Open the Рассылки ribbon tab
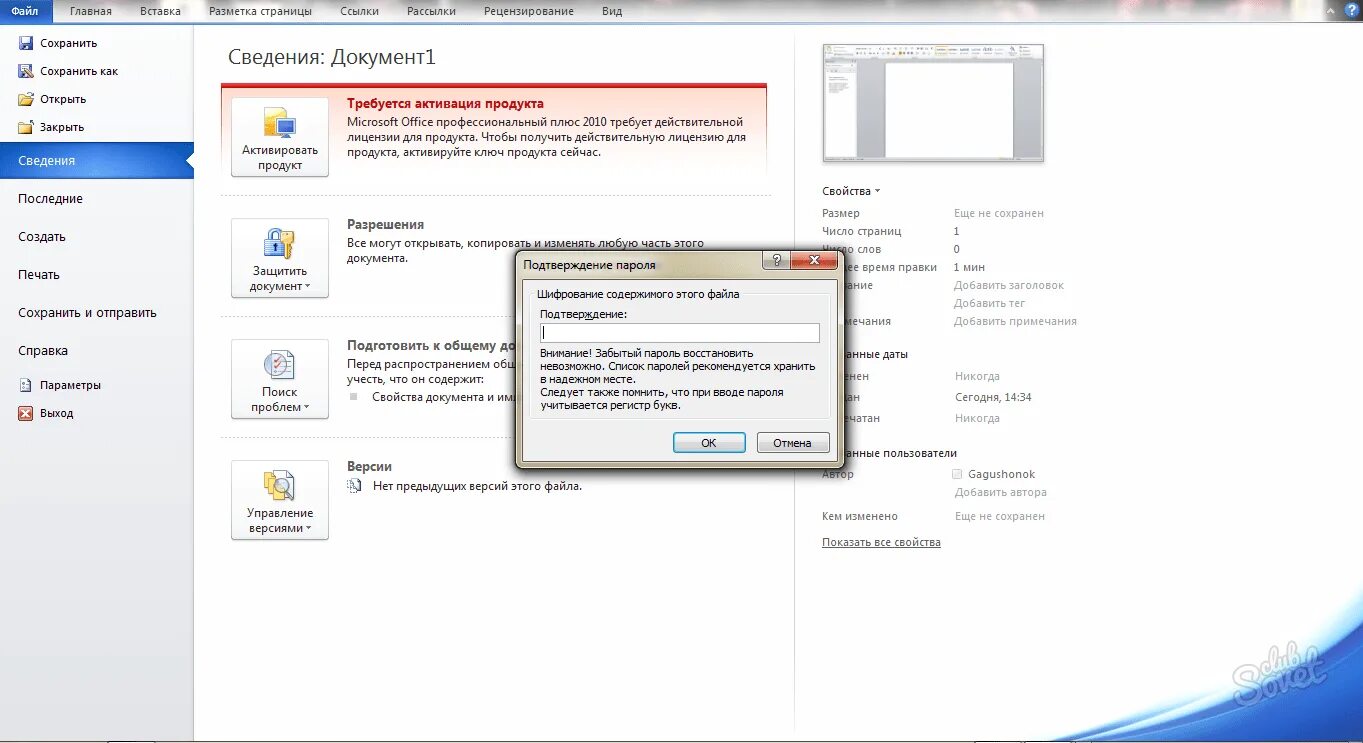Viewport: 1363px width, 743px height. pos(431,11)
